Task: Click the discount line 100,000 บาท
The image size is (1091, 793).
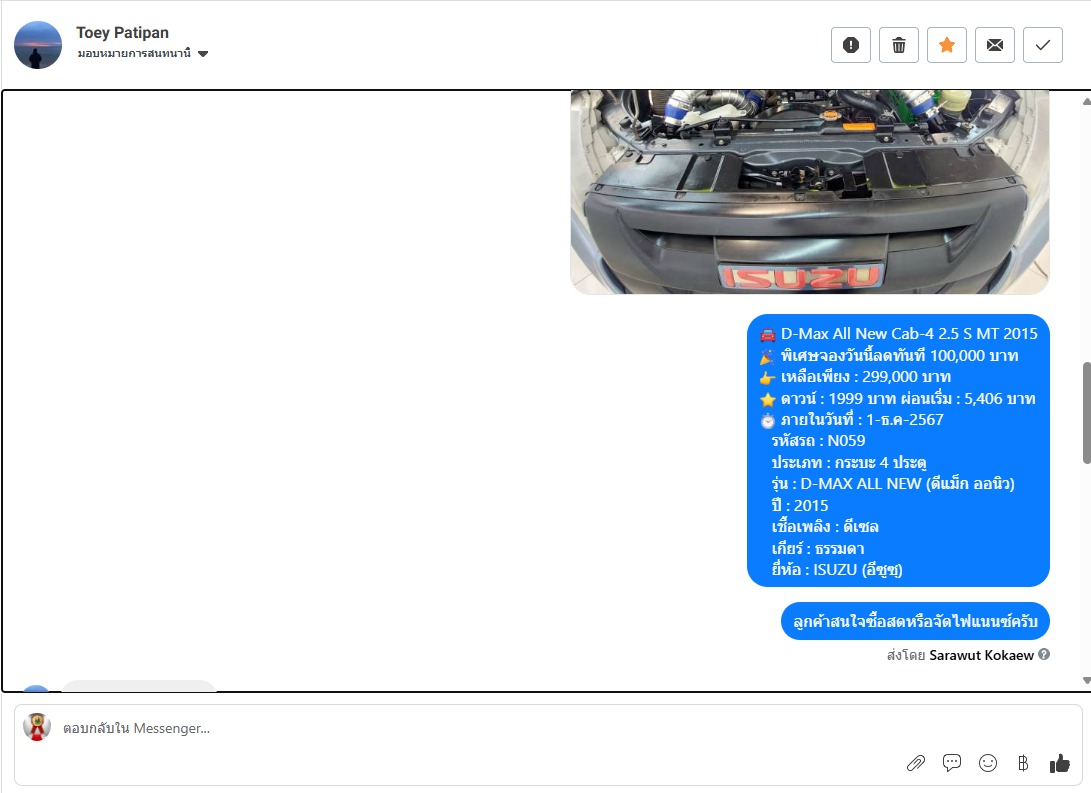Action: [889, 355]
